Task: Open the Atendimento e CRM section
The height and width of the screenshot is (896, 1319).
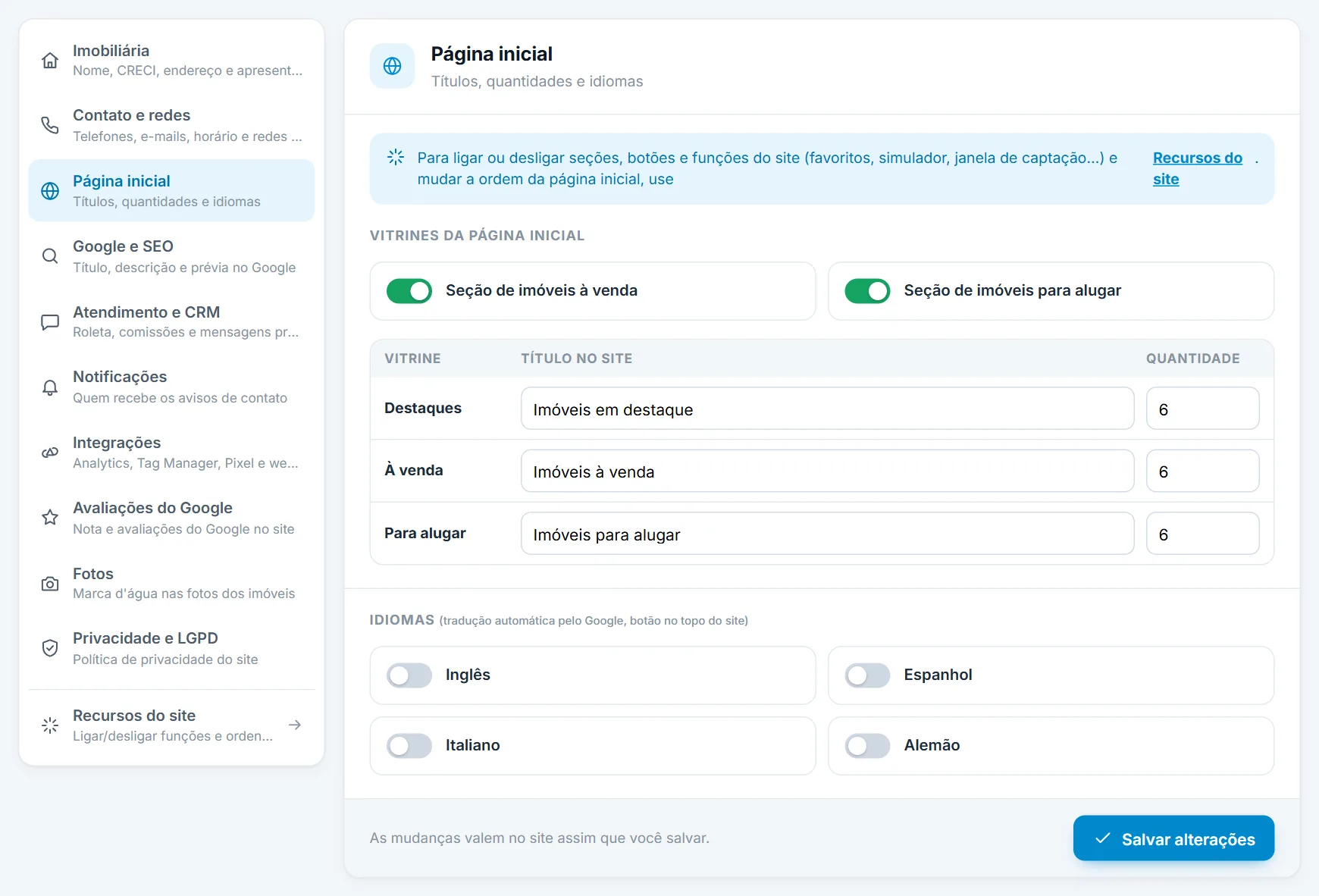Action: tap(171, 322)
